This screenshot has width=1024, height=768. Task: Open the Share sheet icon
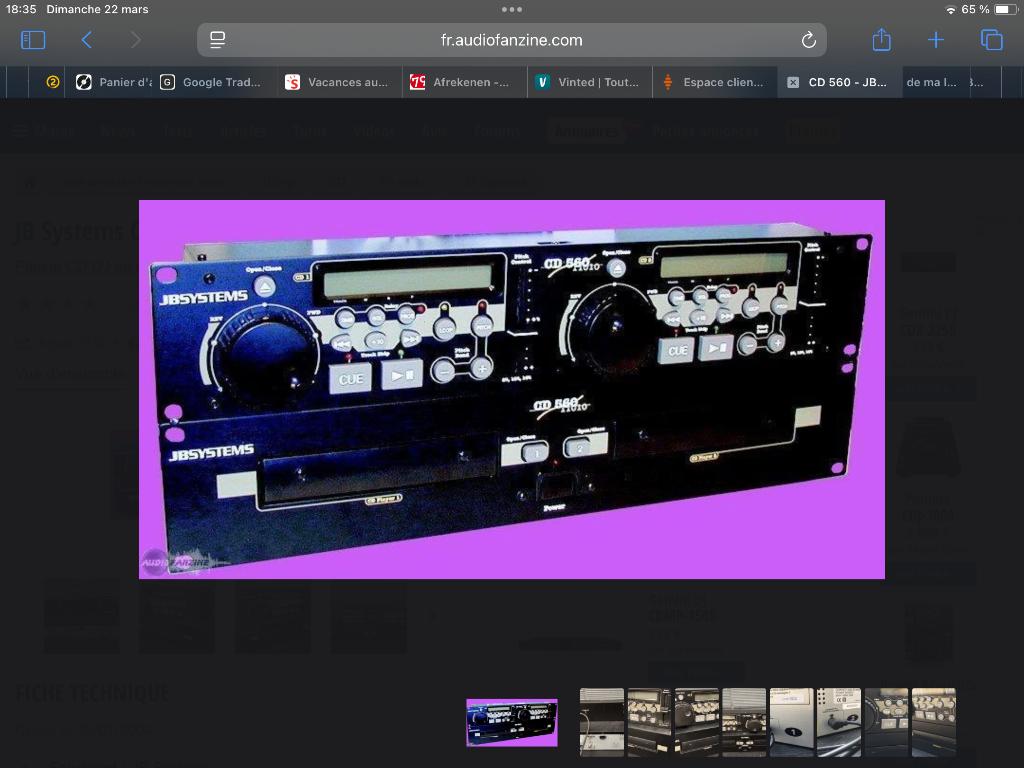click(881, 40)
